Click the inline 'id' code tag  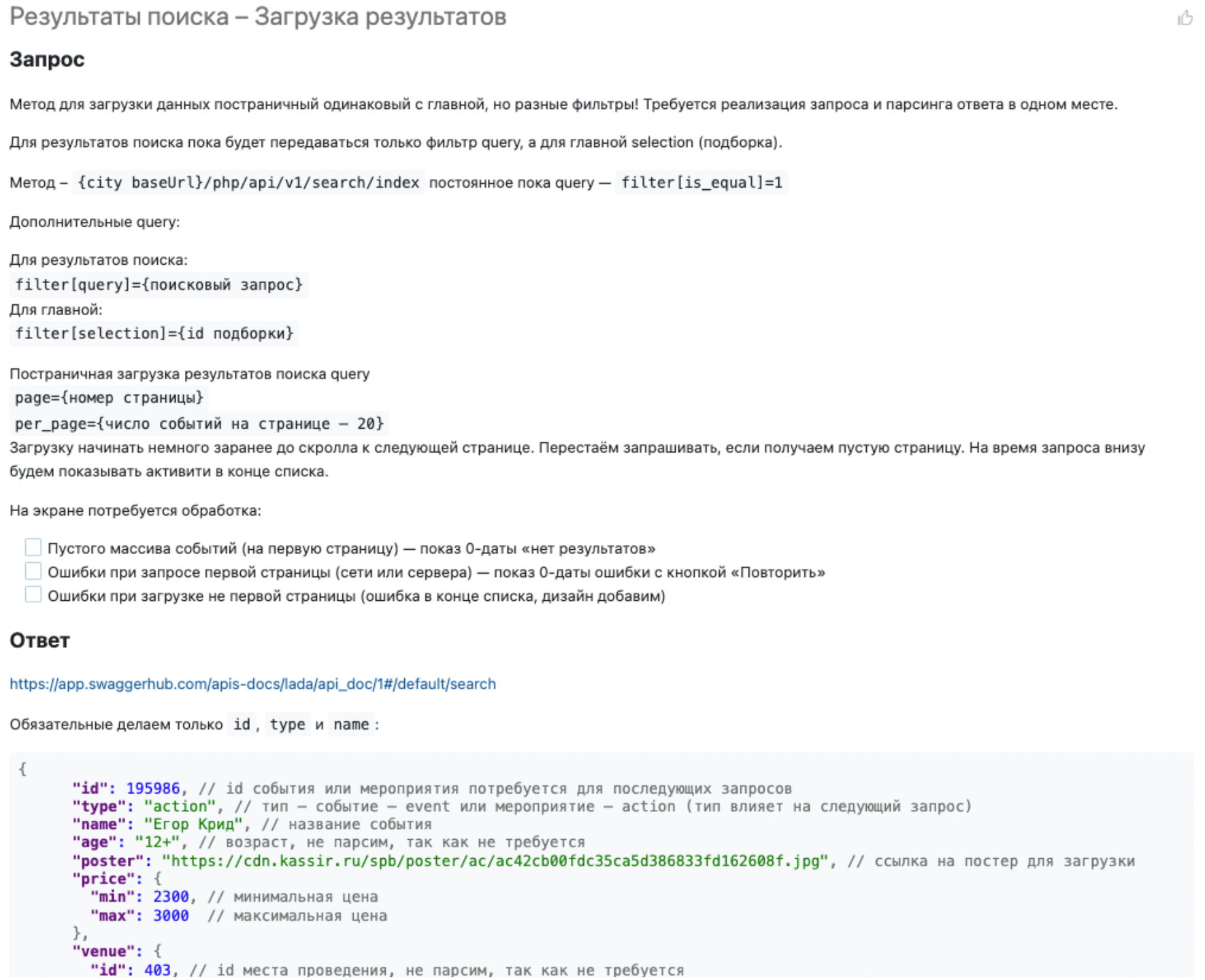point(242,724)
